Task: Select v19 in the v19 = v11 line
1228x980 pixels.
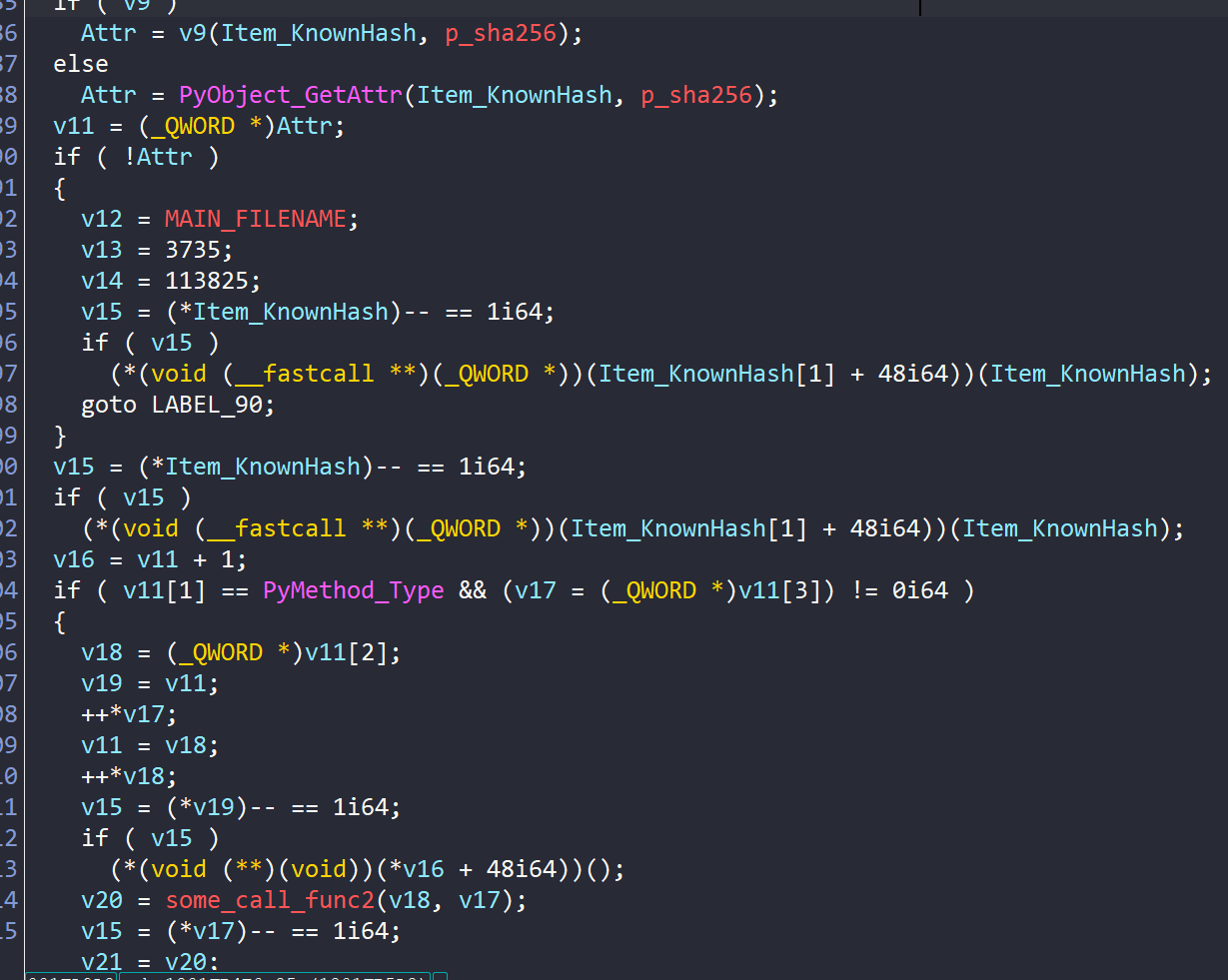Action: tap(102, 683)
